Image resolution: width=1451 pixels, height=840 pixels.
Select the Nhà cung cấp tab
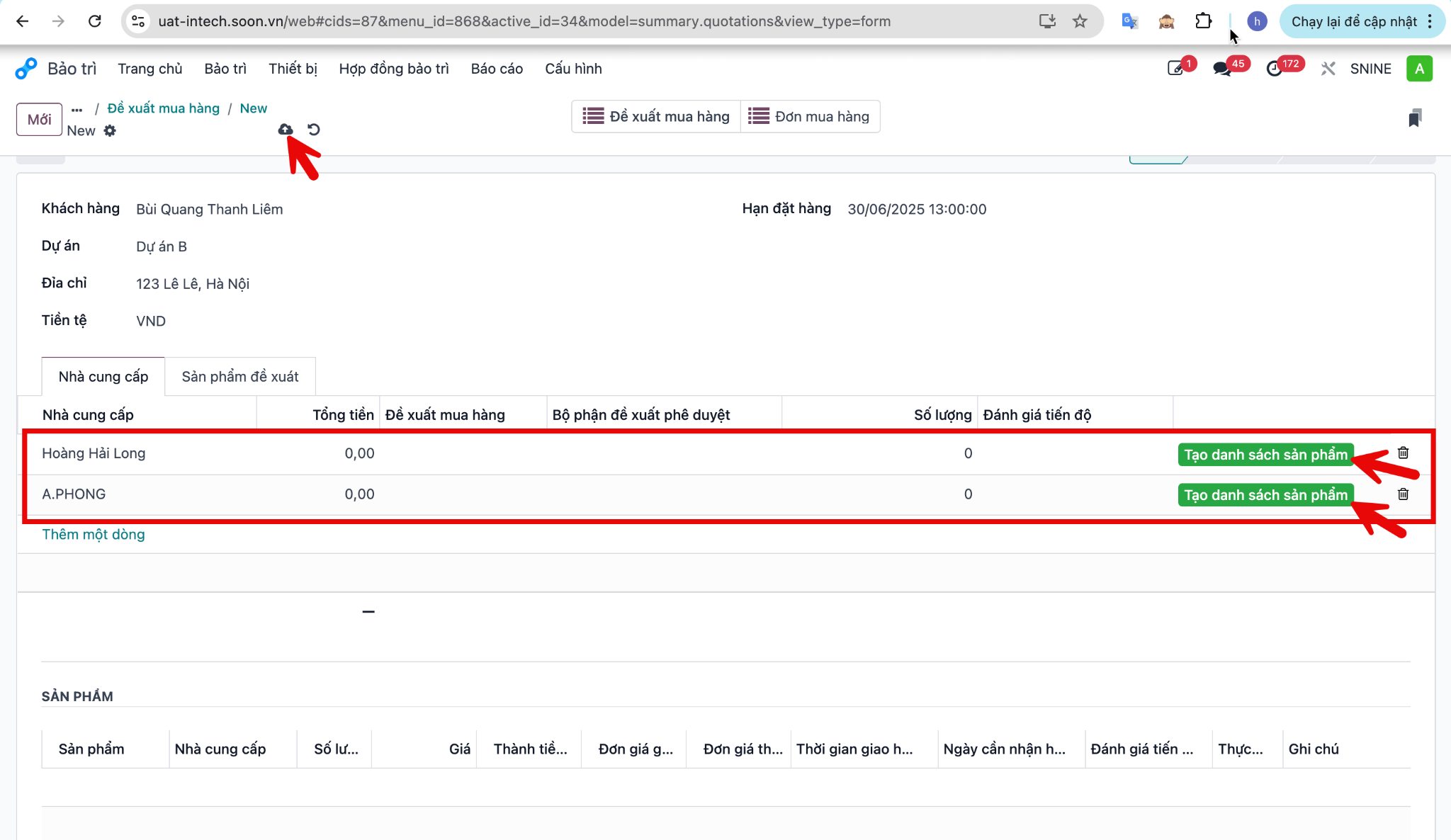[x=103, y=377]
